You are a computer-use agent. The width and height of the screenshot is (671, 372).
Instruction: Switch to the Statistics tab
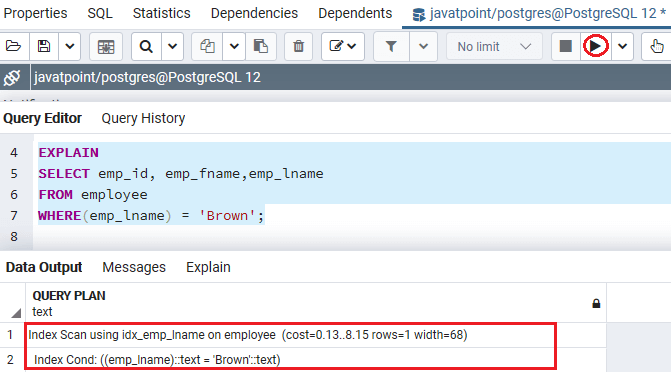[x=161, y=13]
